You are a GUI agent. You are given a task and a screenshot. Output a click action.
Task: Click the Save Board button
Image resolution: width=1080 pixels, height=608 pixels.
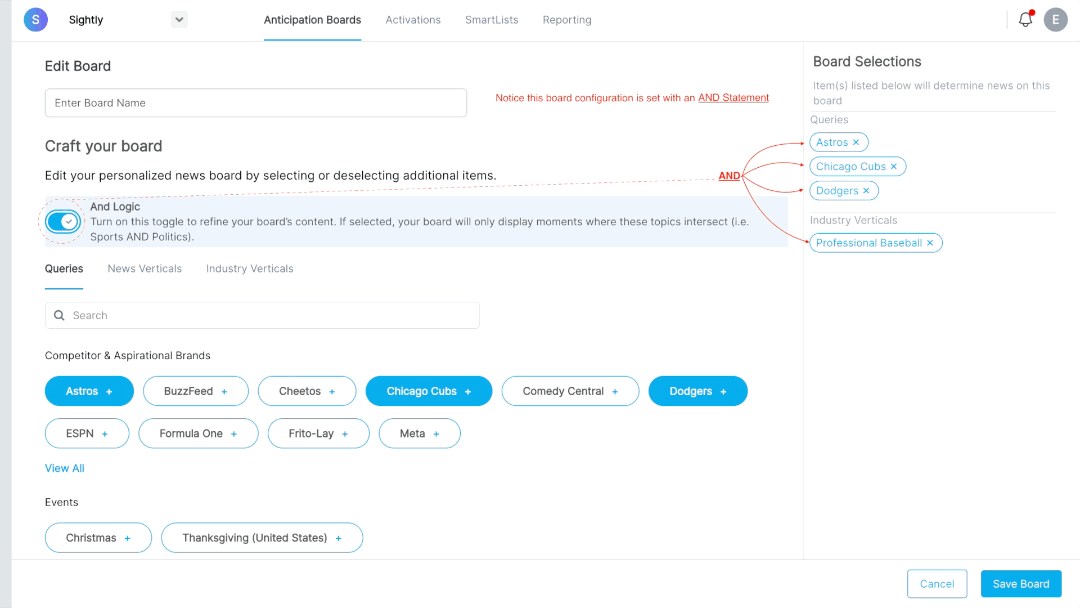click(1020, 583)
